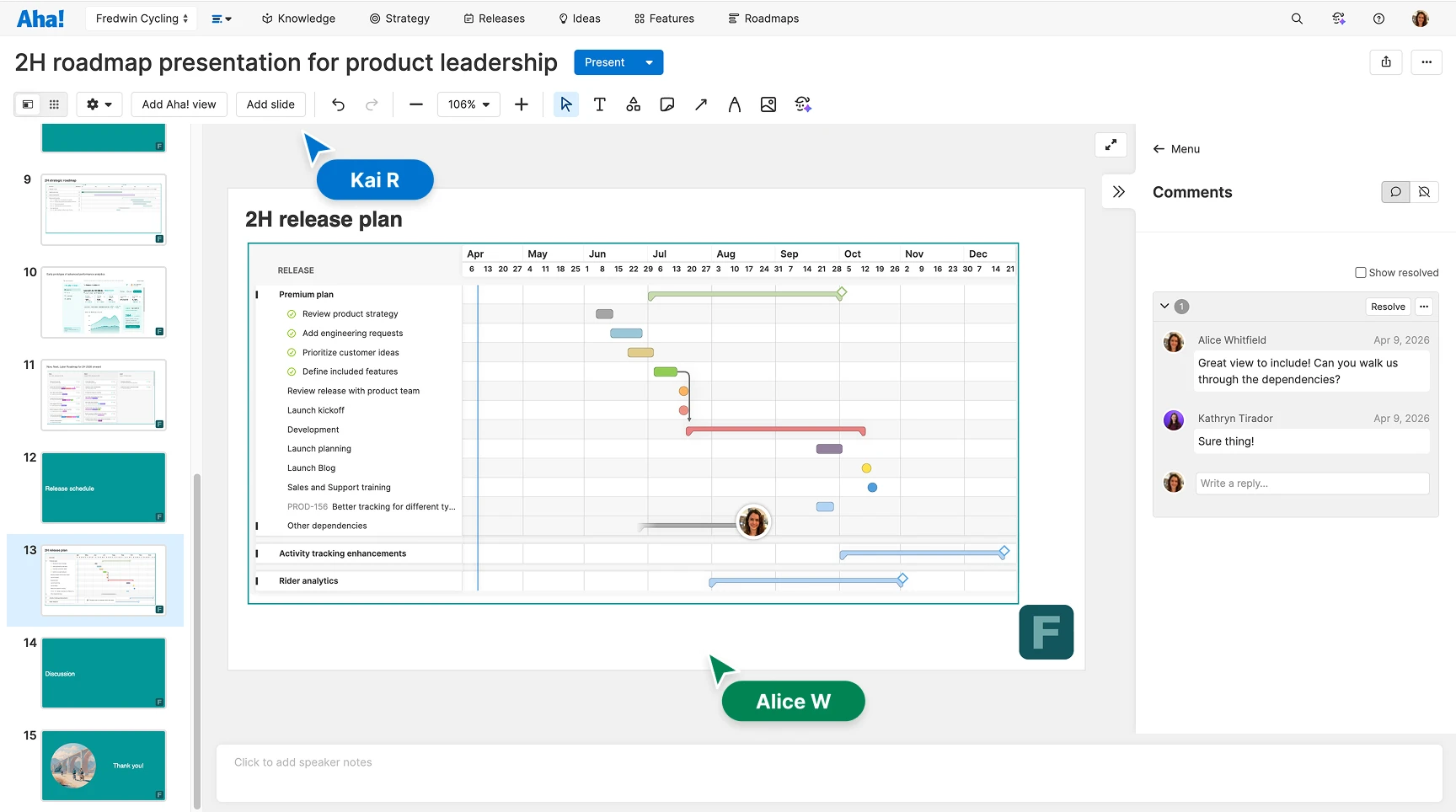
Task: Select slide 12 Release schedule thumbnail
Action: click(x=103, y=487)
